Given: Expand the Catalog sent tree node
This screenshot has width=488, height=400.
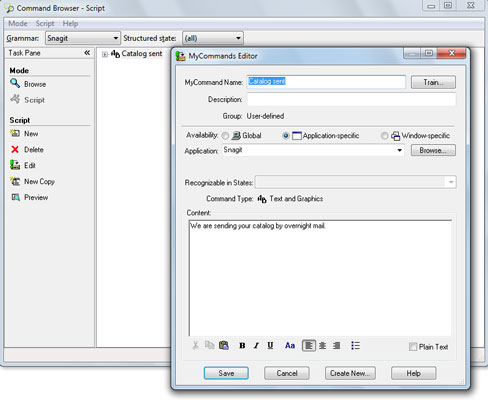Looking at the screenshot, I should click(x=105, y=54).
